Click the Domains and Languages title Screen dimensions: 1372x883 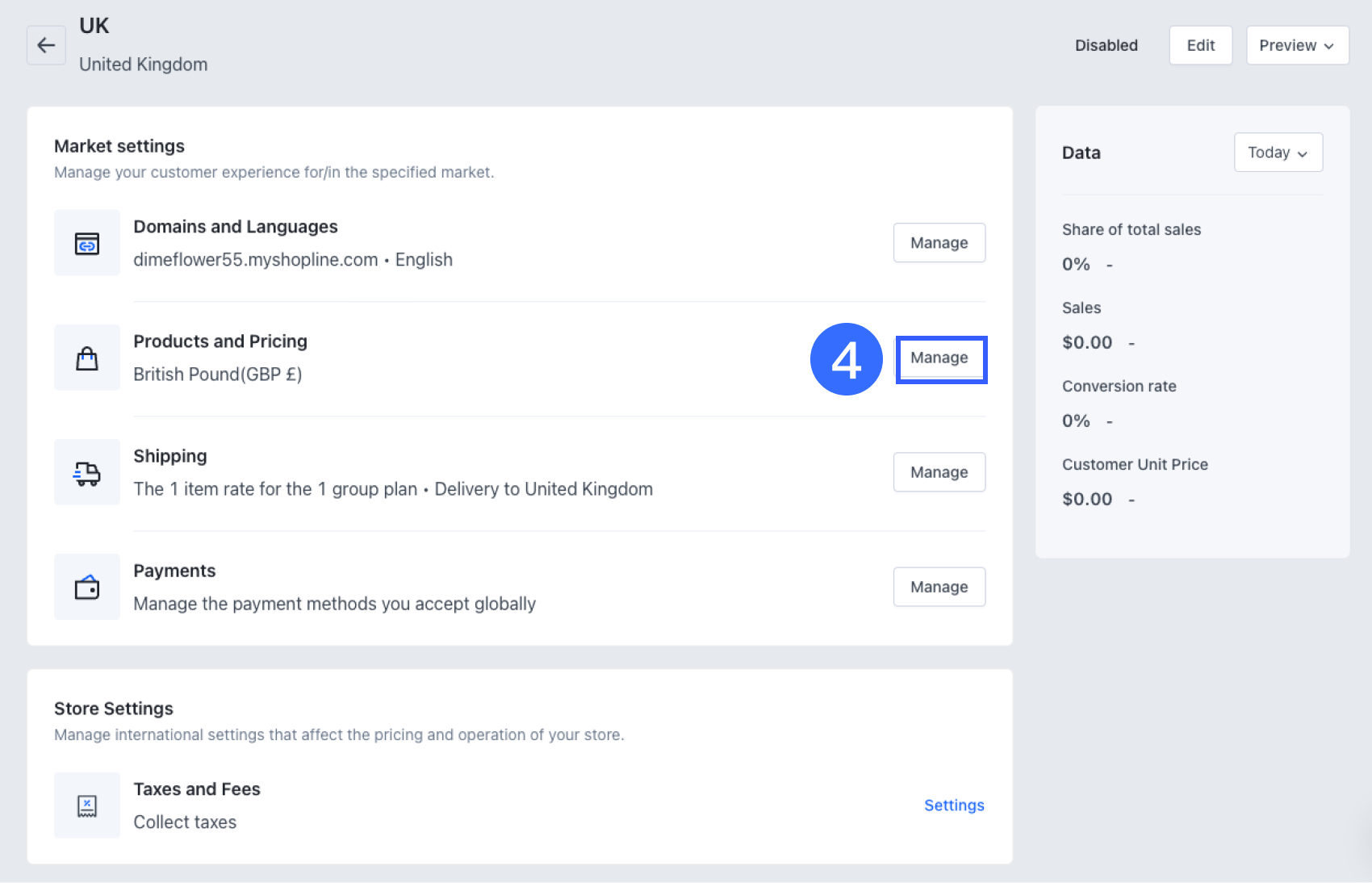point(236,227)
